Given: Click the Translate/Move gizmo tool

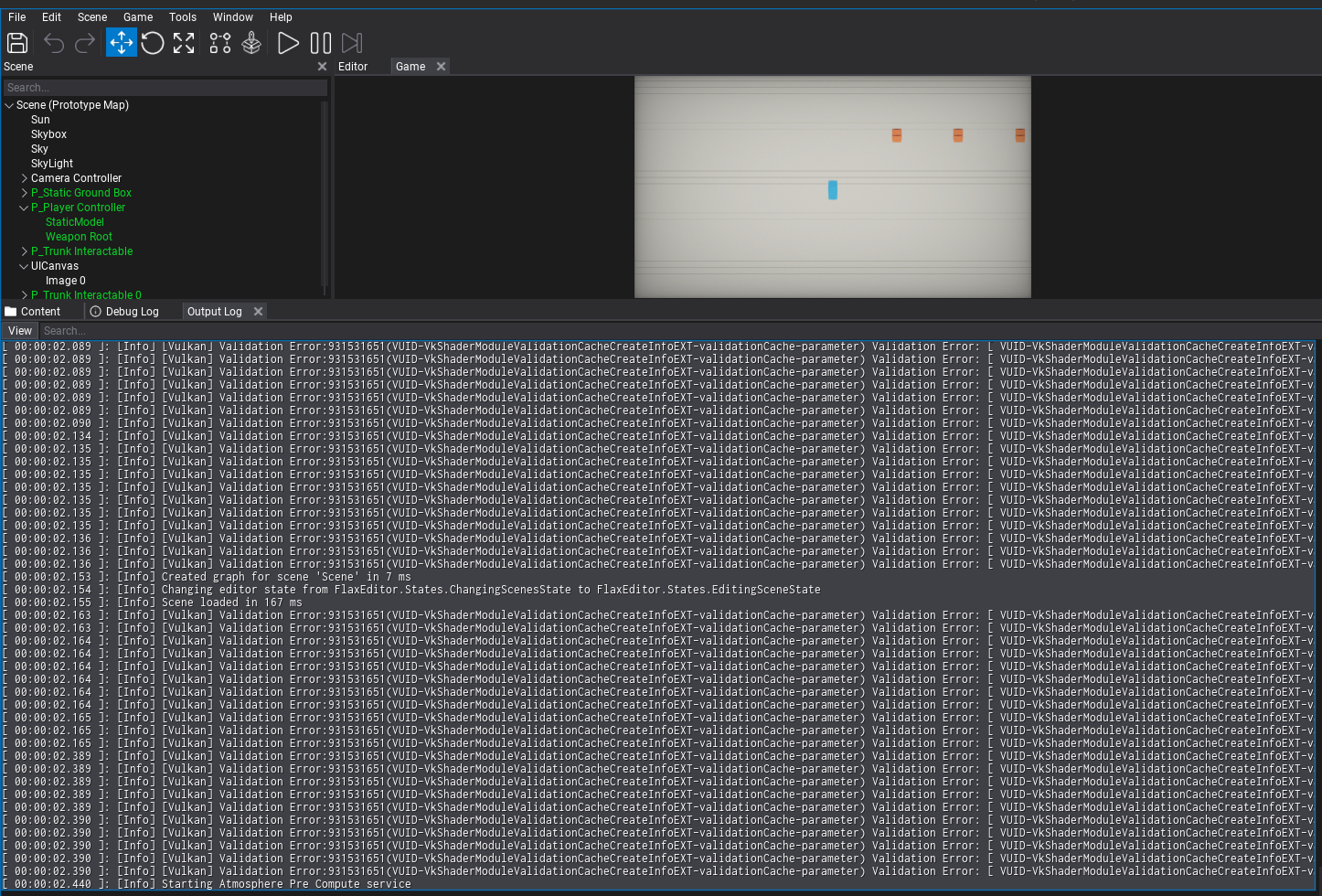Looking at the screenshot, I should click(x=121, y=43).
